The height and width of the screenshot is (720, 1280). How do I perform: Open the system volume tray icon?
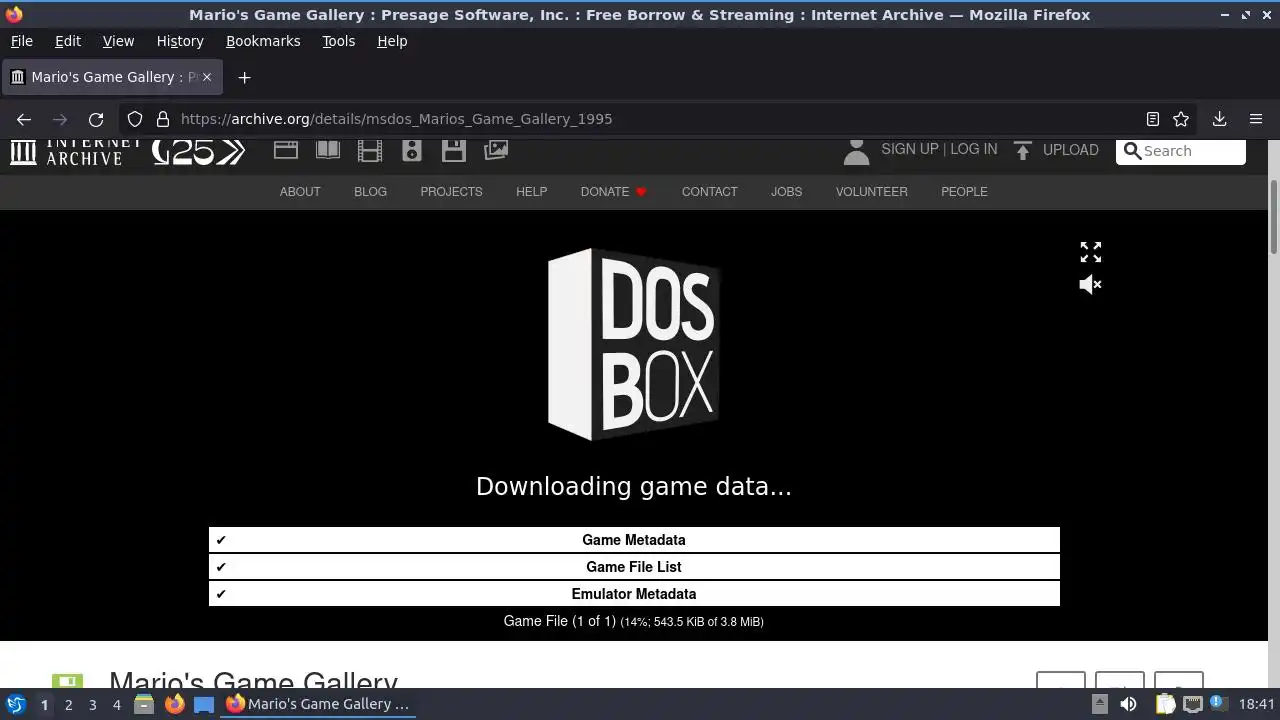click(x=1128, y=704)
